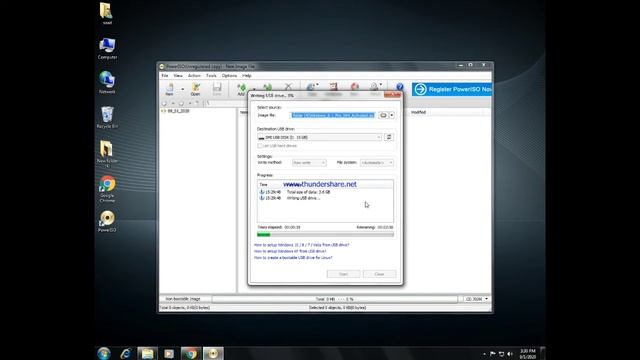640x360 pixels.
Task: Click the disc capacity usage bar at bottom
Action: pos(335,299)
